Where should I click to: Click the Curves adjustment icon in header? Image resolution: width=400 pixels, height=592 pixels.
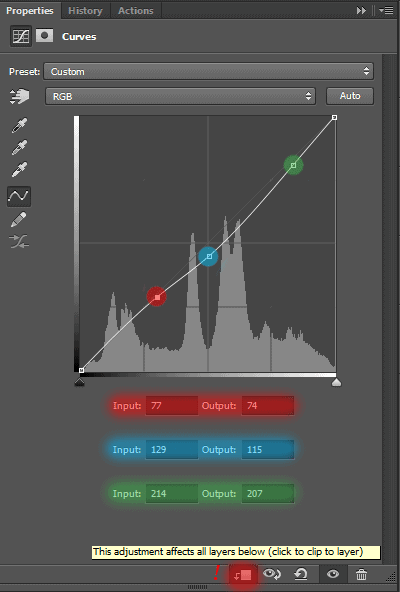pyautogui.click(x=21, y=36)
